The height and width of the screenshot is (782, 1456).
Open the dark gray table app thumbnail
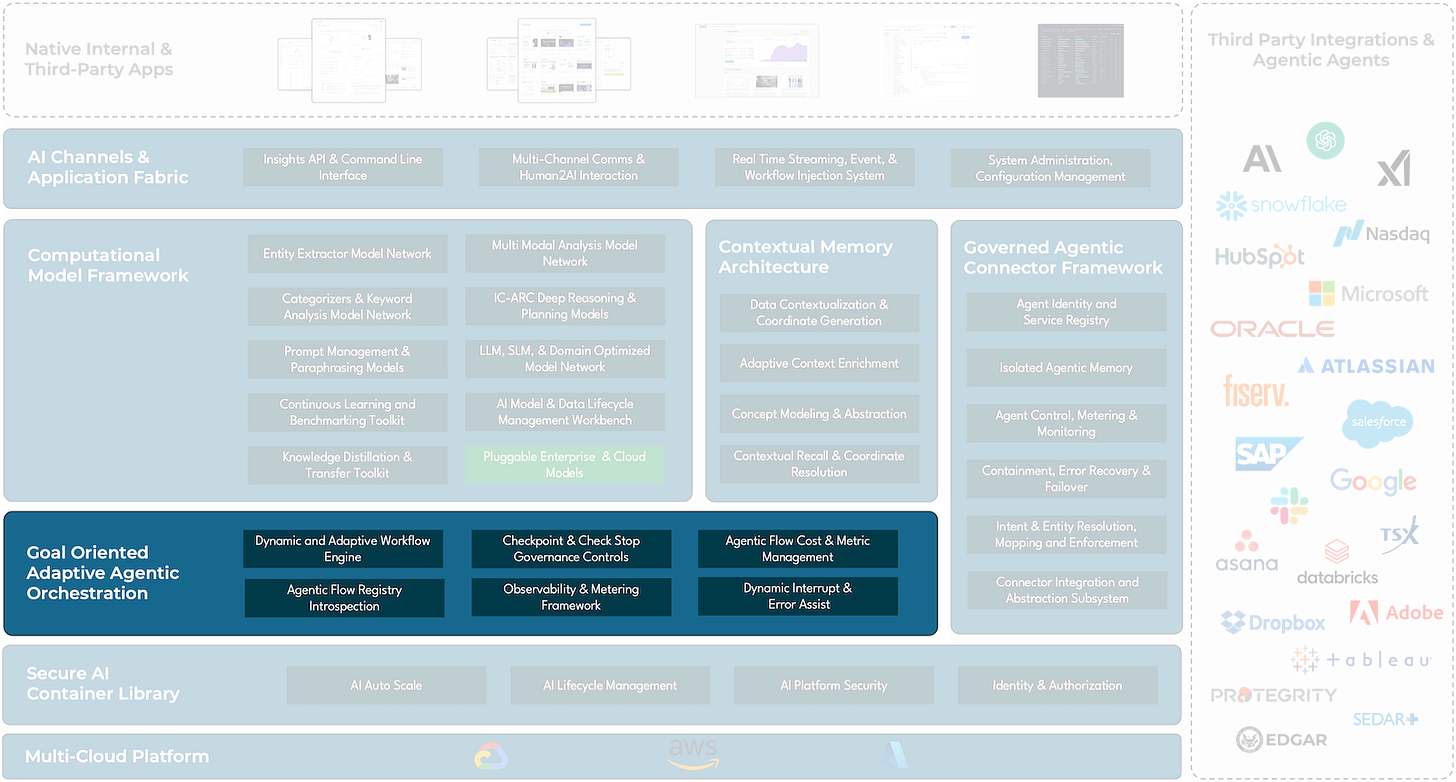(x=1081, y=61)
